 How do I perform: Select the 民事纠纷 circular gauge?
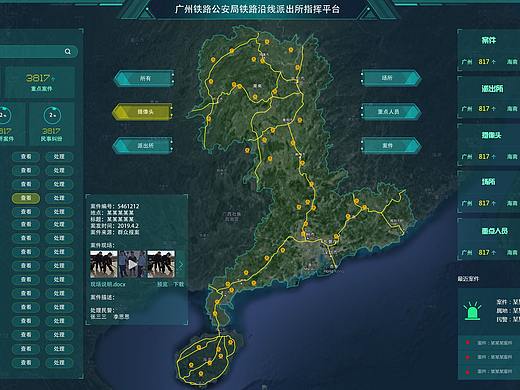[x=52, y=115]
